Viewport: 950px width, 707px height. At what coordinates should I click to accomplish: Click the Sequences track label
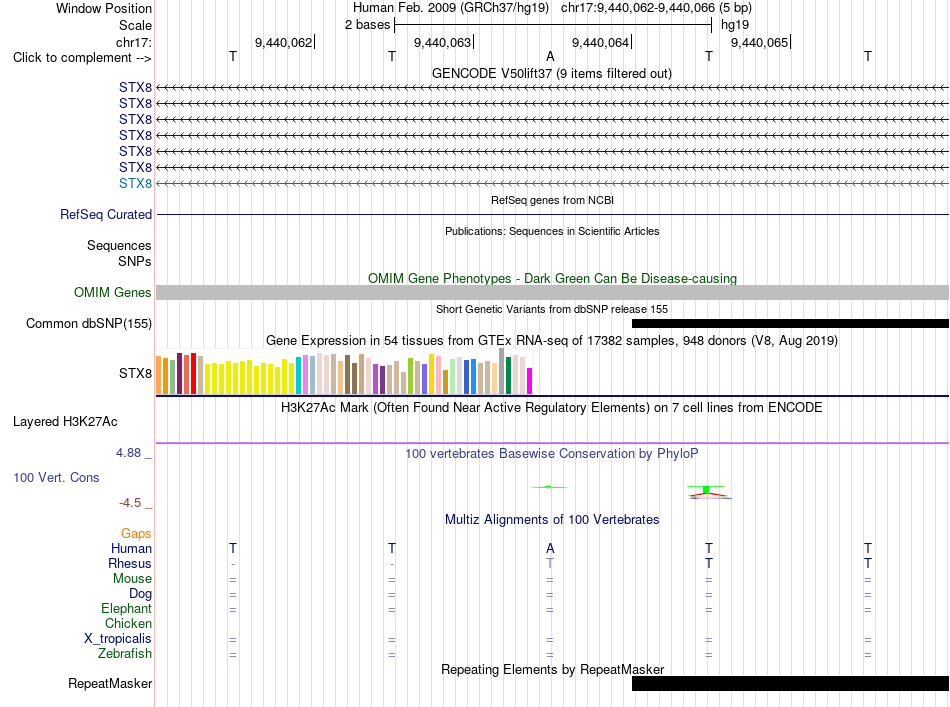119,245
